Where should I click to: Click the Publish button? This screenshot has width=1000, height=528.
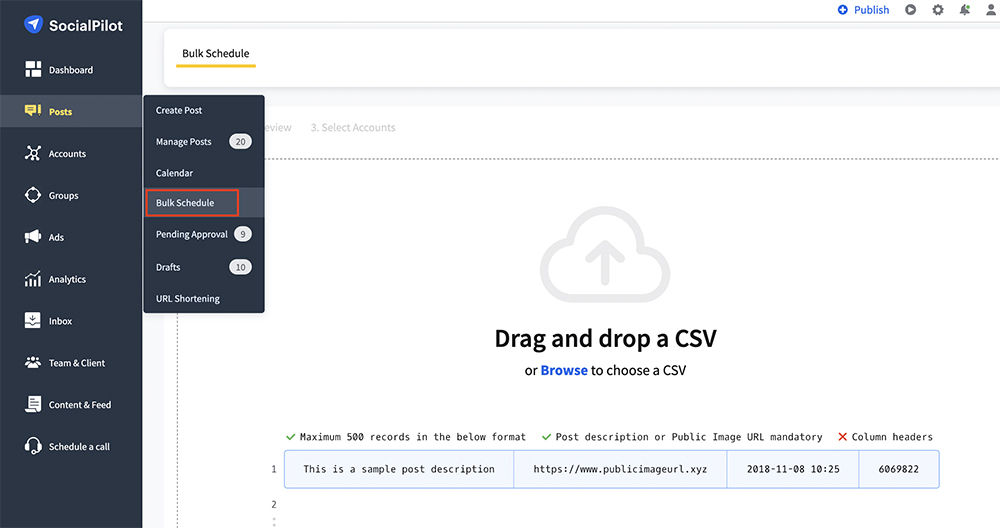click(x=863, y=10)
